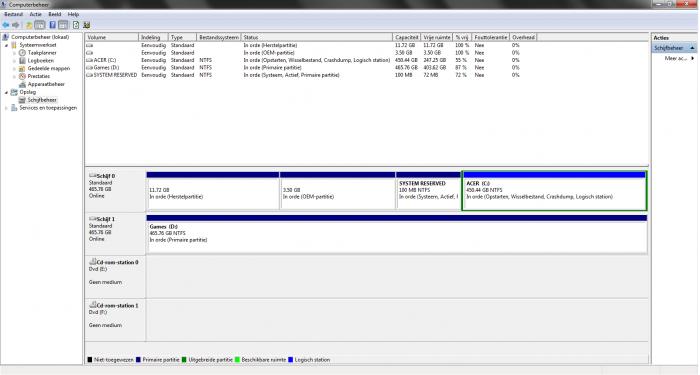This screenshot has width=700, height=375.
Task: Click the Forward arrow in the toolbar
Action: (16, 25)
